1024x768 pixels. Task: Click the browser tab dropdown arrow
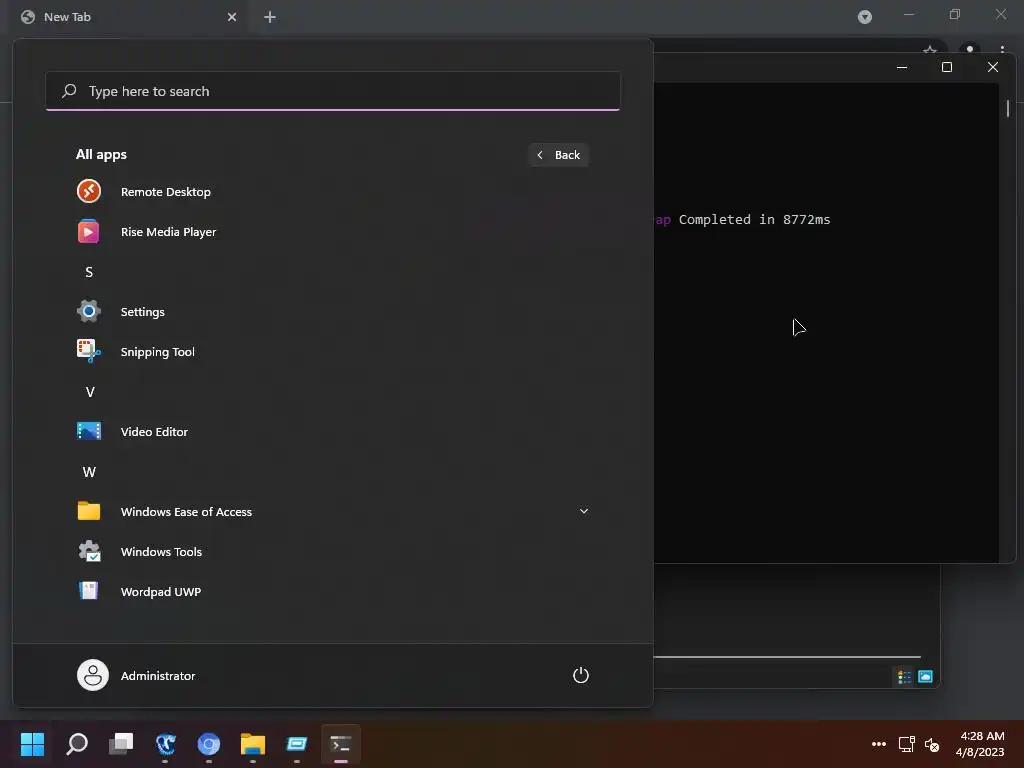point(865,17)
